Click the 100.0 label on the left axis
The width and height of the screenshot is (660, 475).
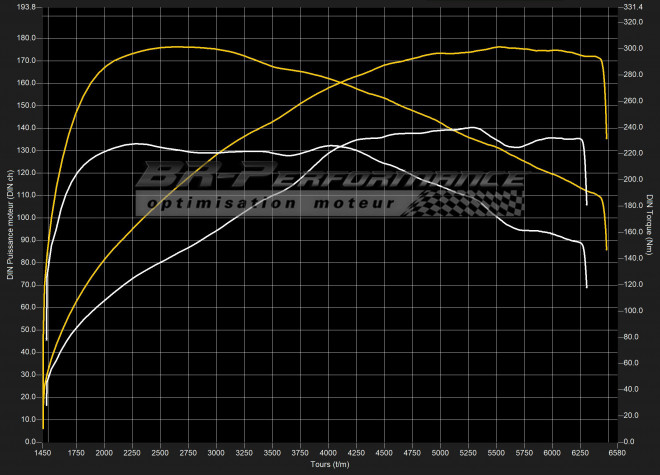click(24, 217)
